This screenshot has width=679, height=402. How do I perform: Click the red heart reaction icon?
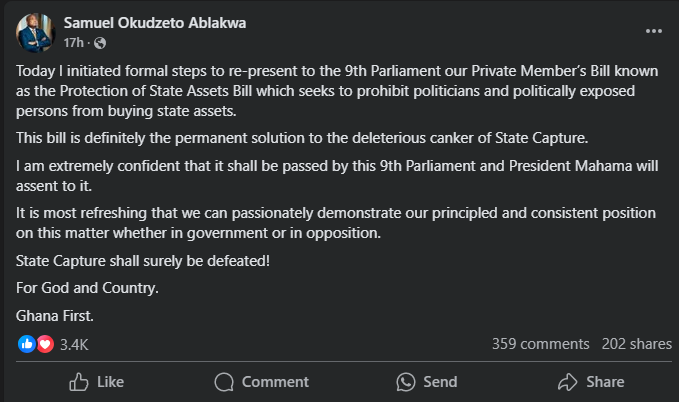(x=44, y=344)
